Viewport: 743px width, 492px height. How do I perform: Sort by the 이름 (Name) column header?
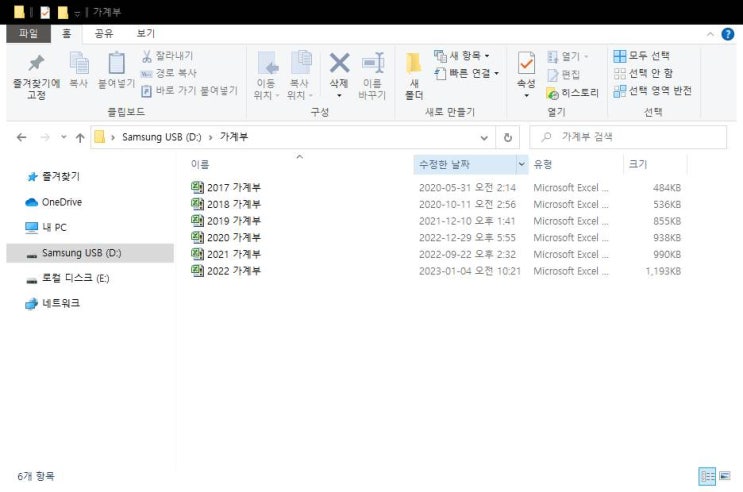click(x=200, y=164)
